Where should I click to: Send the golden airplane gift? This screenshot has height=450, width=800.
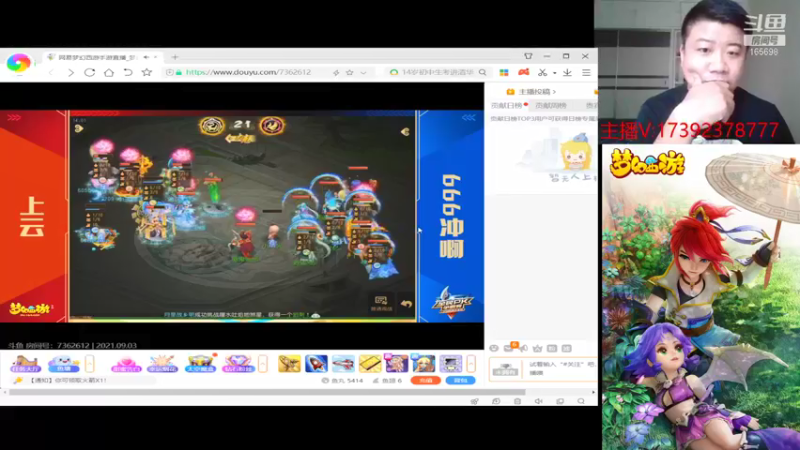(289, 364)
